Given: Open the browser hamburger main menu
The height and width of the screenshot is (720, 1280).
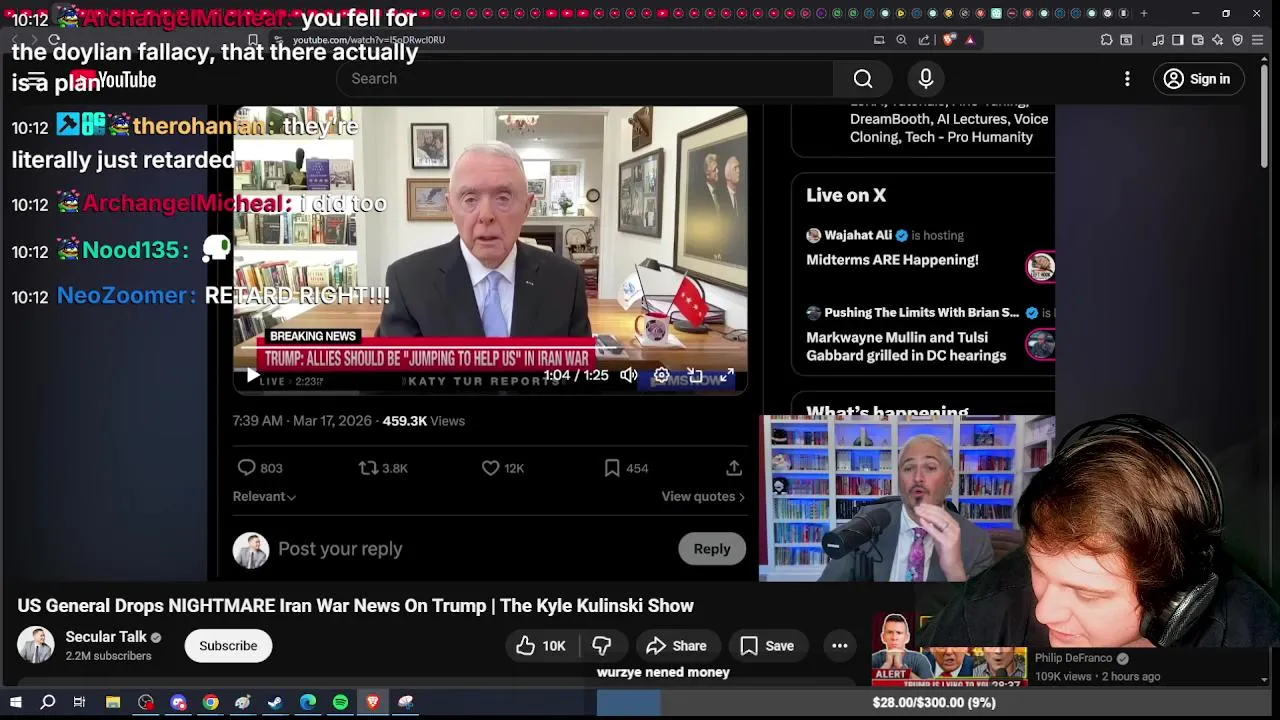Looking at the screenshot, I should tap(1258, 40).
